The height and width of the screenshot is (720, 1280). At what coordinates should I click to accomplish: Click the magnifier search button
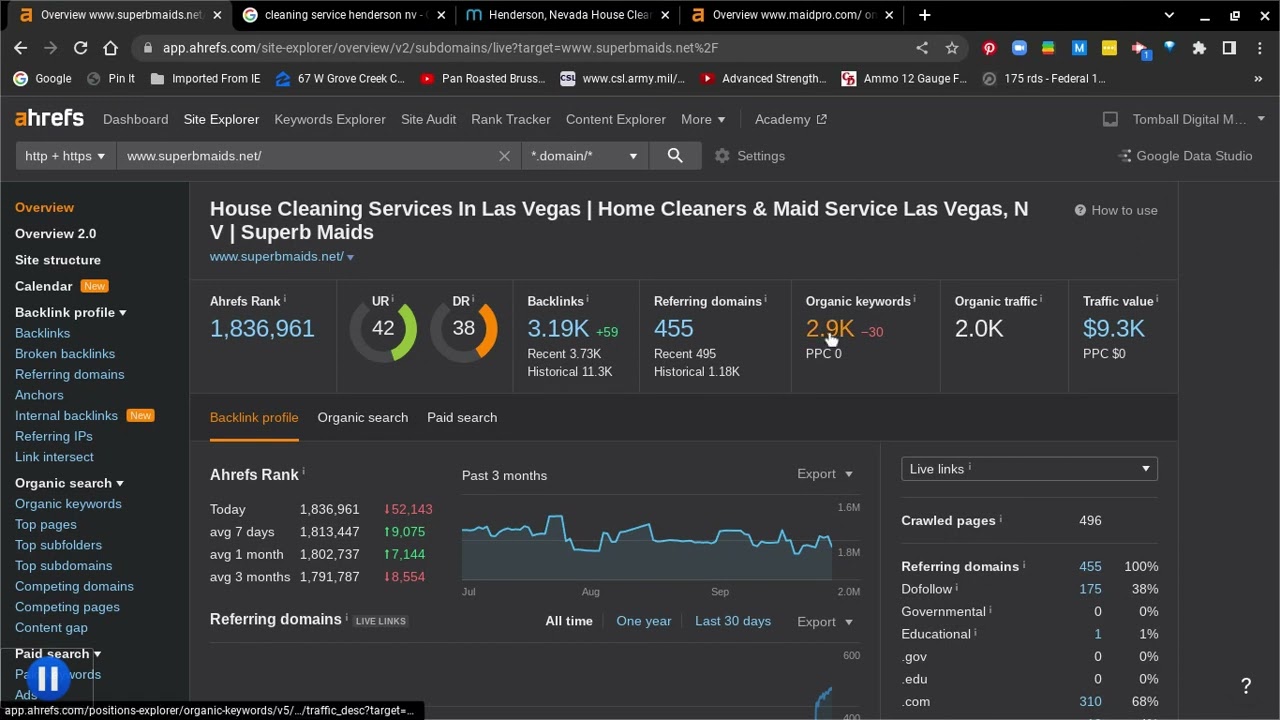pos(675,156)
